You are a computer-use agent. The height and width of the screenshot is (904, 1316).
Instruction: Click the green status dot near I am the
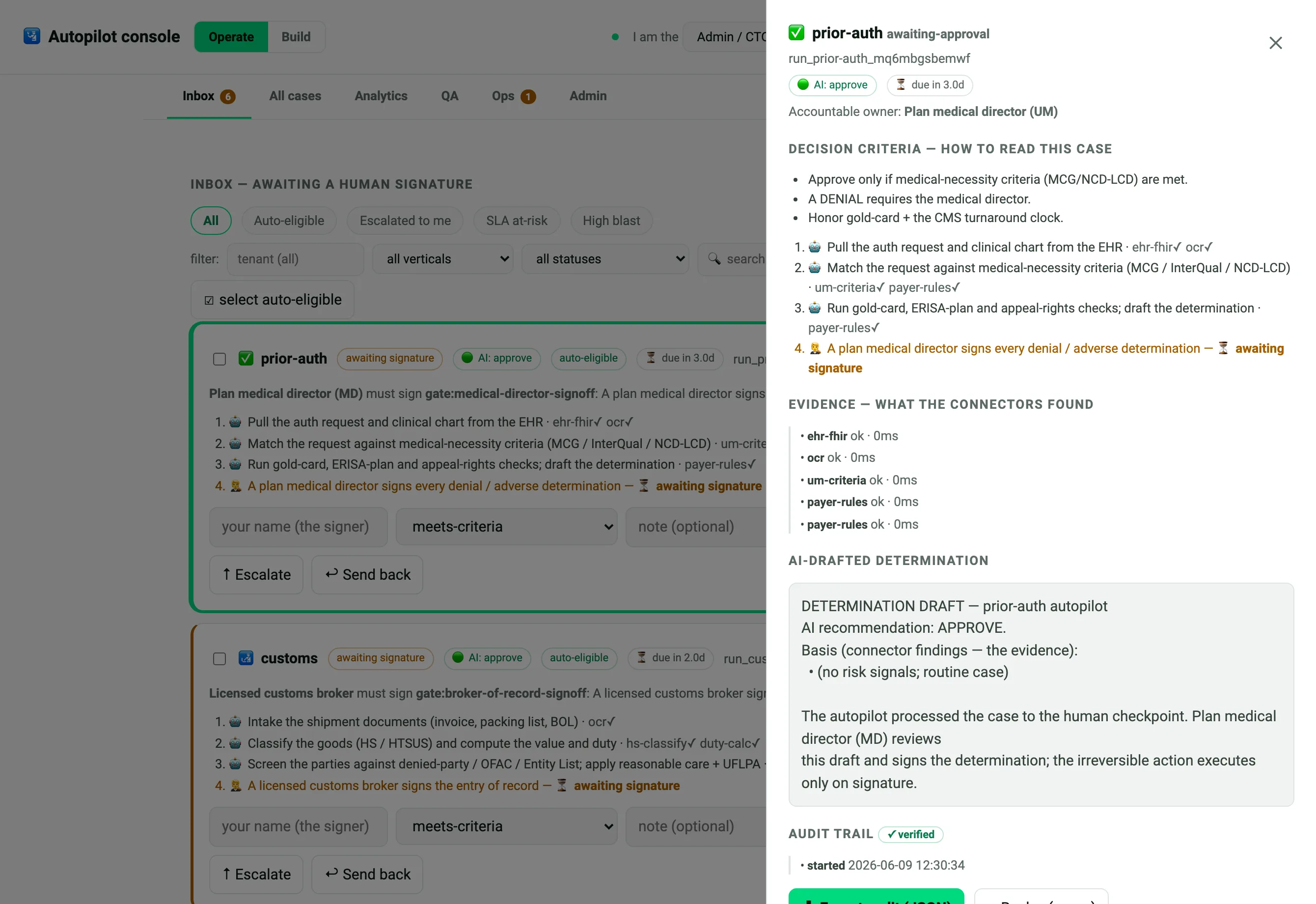[x=616, y=37]
